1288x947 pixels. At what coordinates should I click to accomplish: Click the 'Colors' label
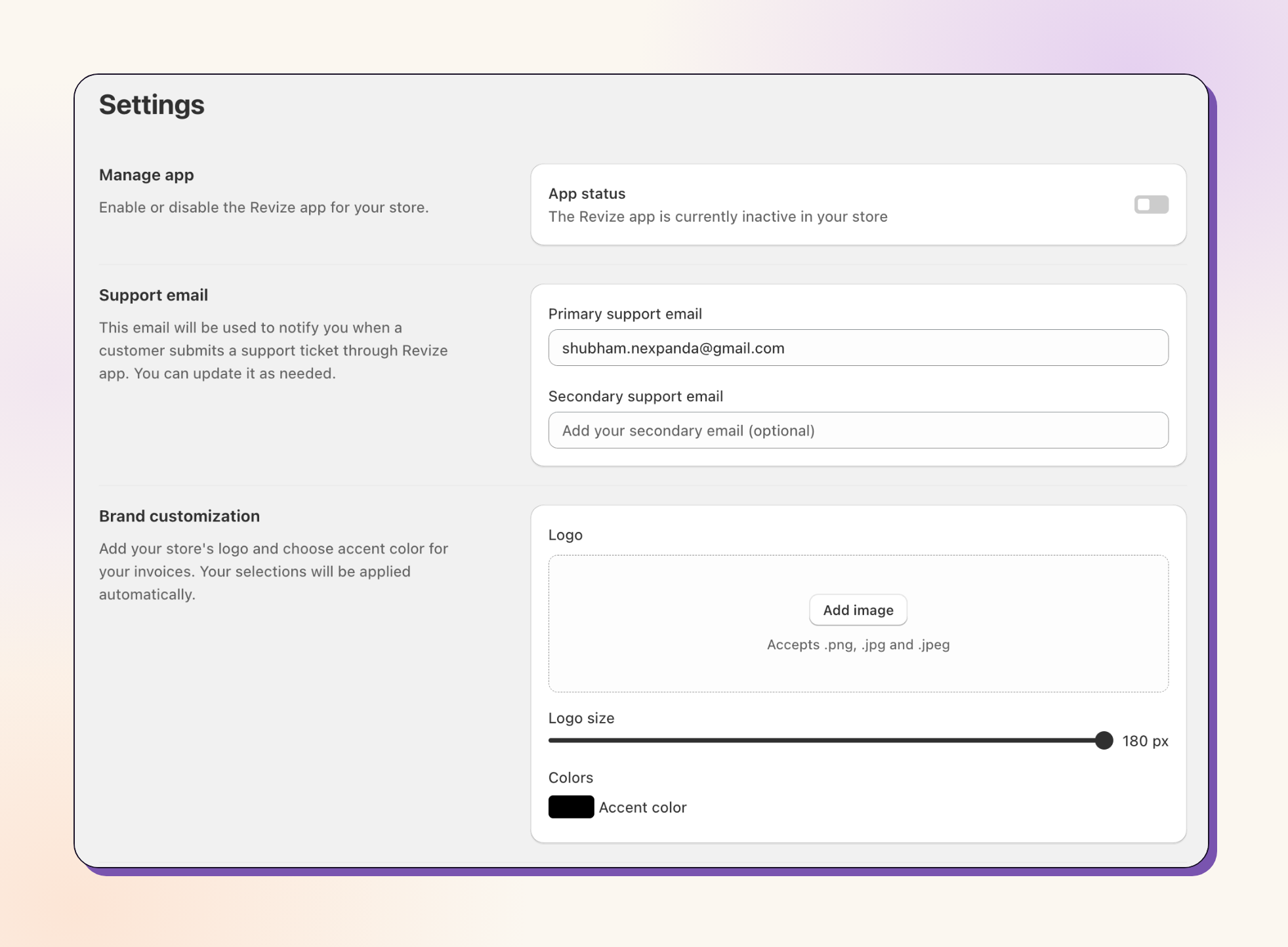point(571,778)
